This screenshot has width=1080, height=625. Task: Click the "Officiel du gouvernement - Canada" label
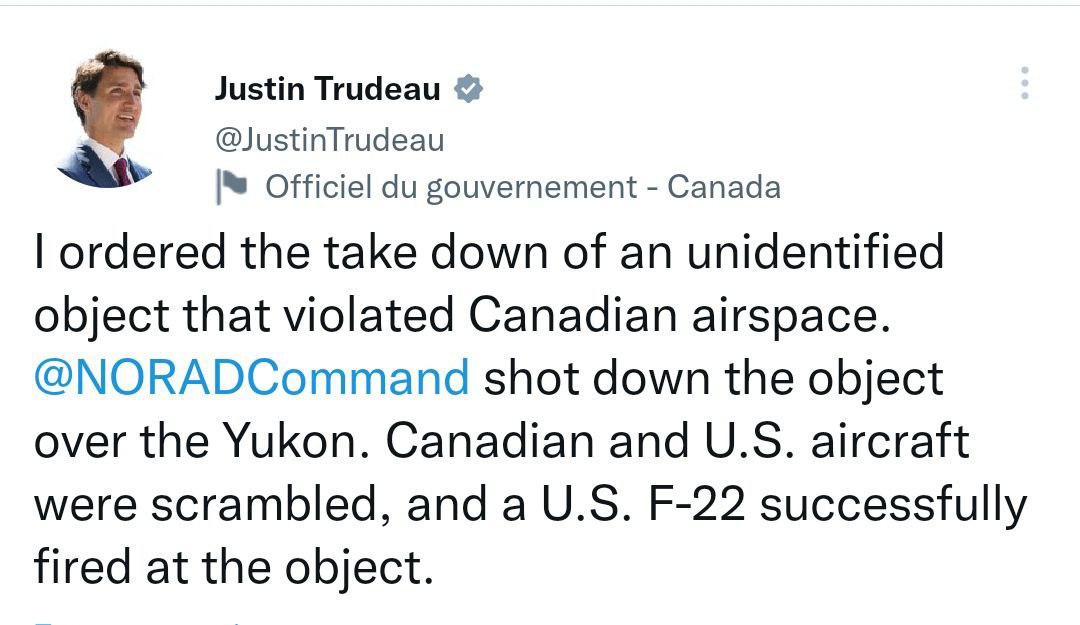pyautogui.click(x=522, y=187)
